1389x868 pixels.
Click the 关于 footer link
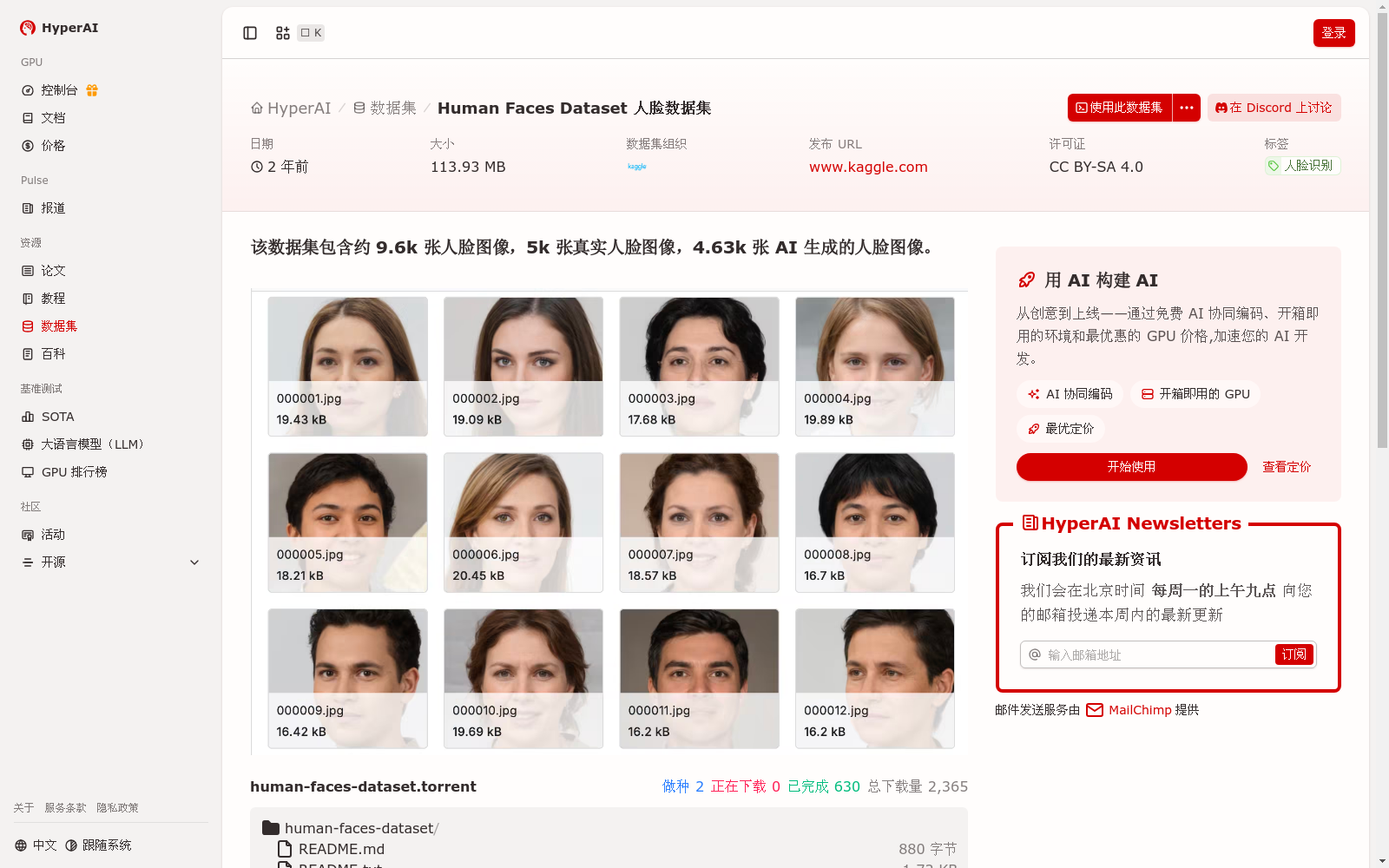pos(23,808)
